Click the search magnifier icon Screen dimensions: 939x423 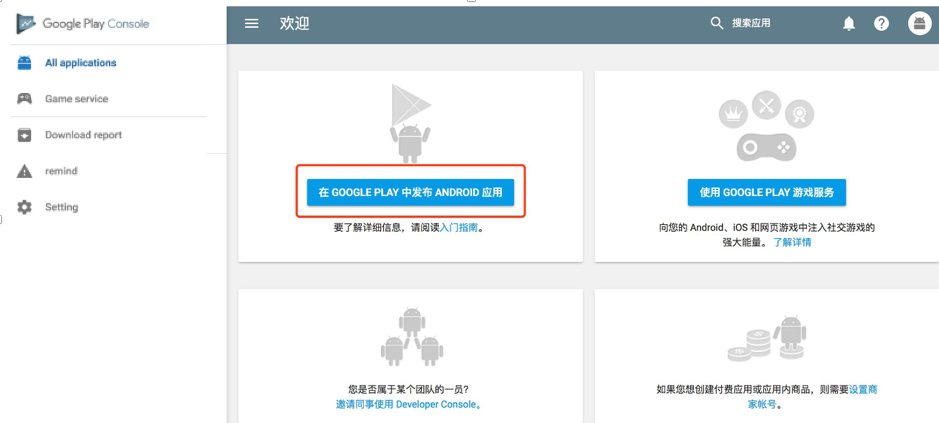pyautogui.click(x=717, y=23)
